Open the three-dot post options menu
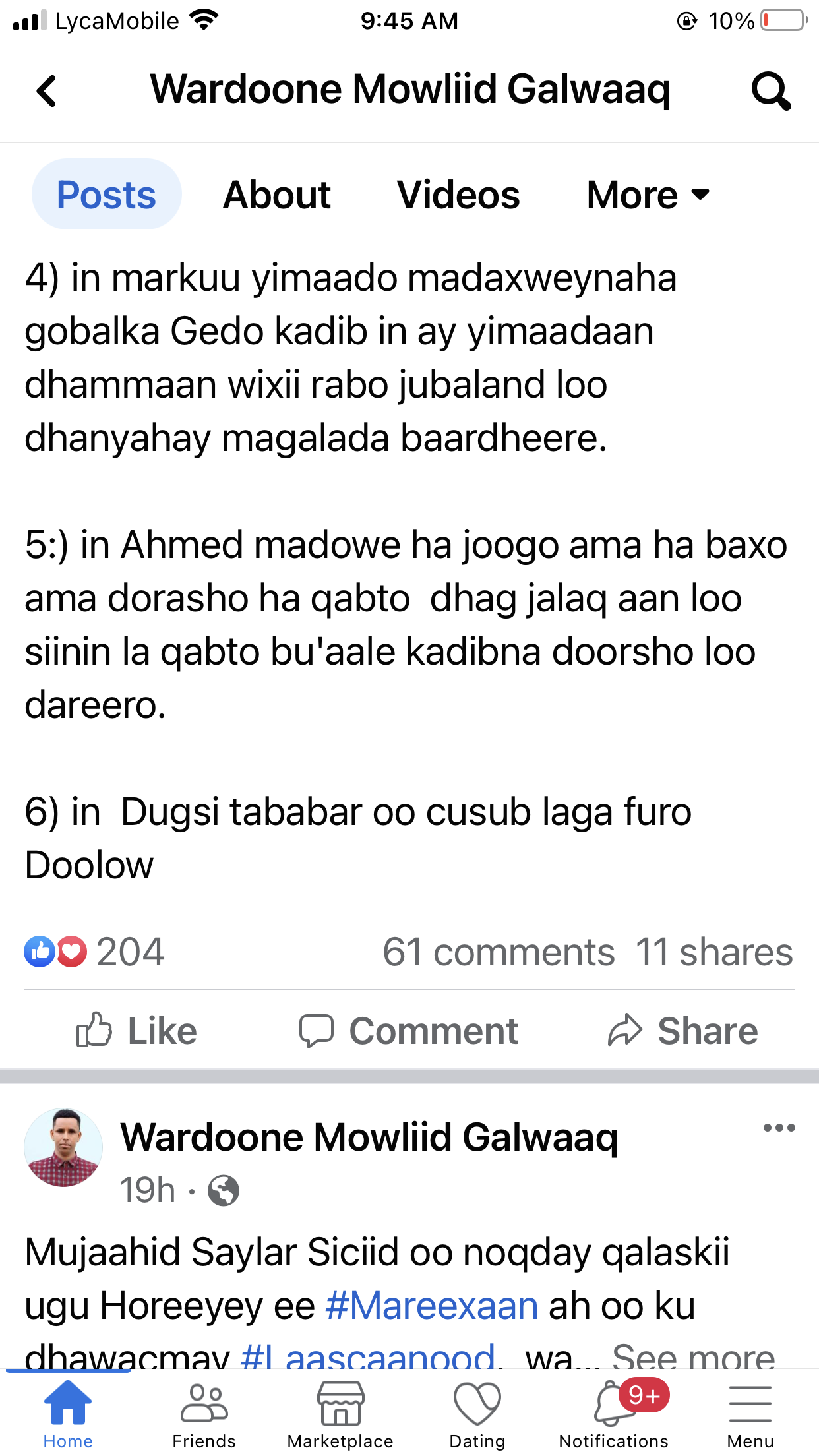The width and height of the screenshot is (819, 1456). pyautogui.click(x=779, y=1128)
